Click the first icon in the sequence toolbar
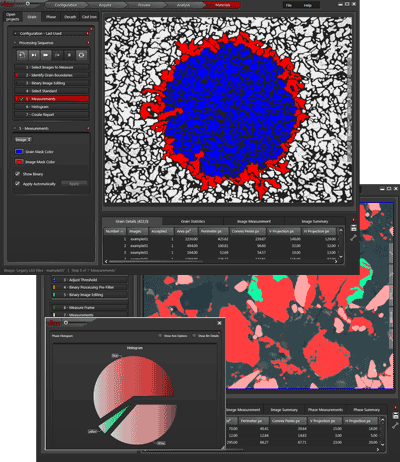Screen dimensions: 400x462 (x=22, y=55)
